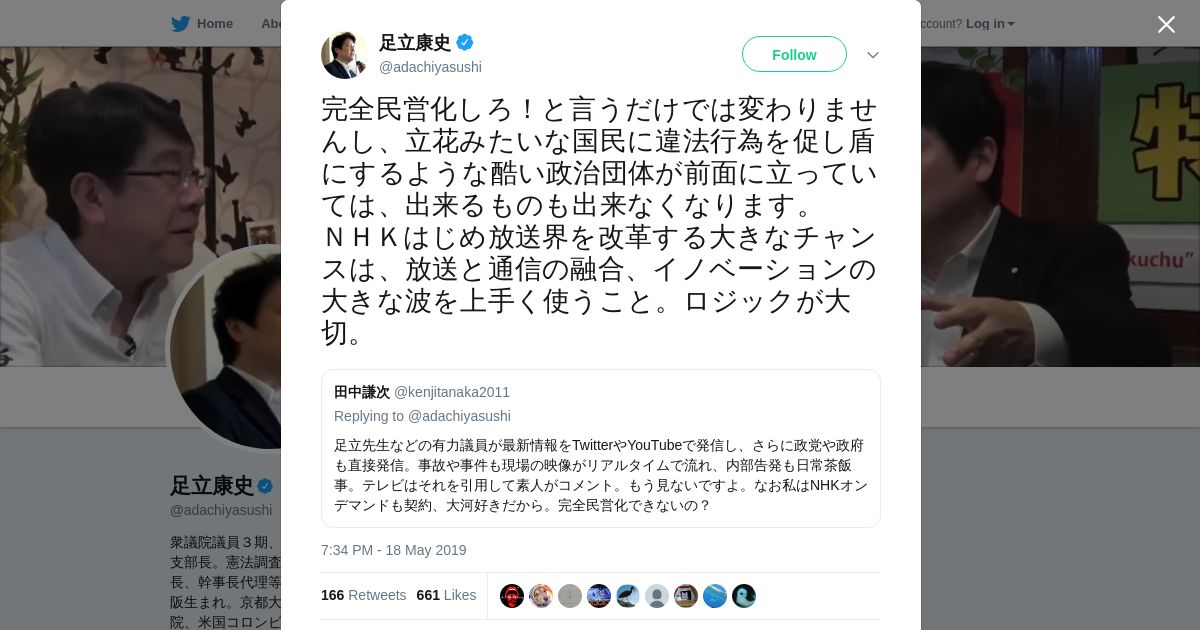The height and width of the screenshot is (630, 1200).
Task: Click the default silhouette liker avatar
Action: tap(657, 596)
